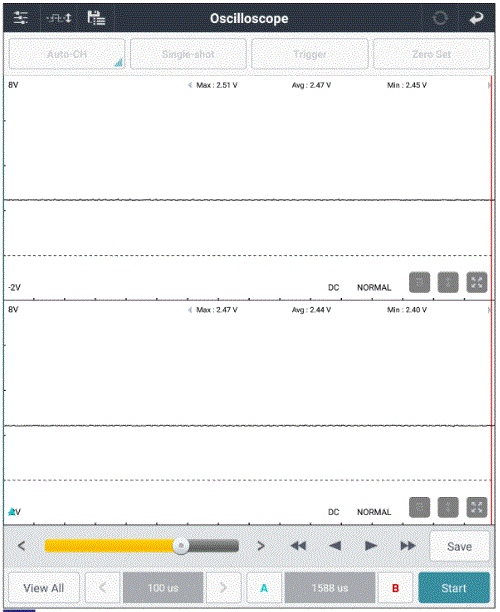500x612 pixels.
Task: Increase the 100 us time base
Action: click(223, 588)
